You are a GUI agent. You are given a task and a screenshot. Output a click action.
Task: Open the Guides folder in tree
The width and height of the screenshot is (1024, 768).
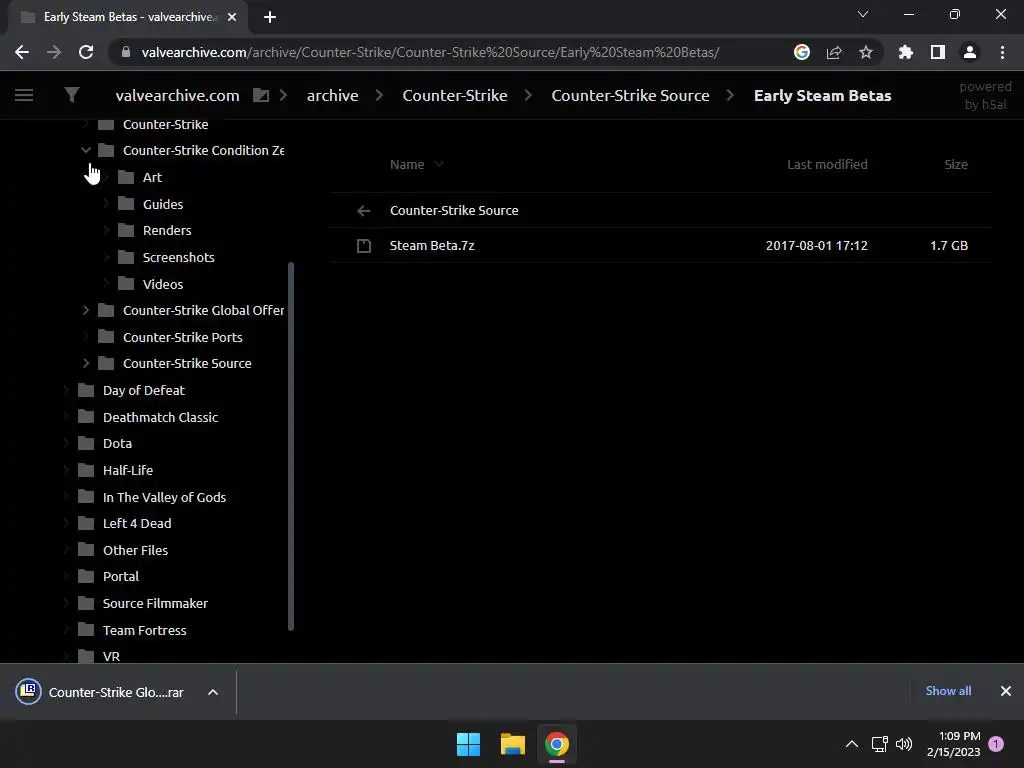pyautogui.click(x=163, y=204)
